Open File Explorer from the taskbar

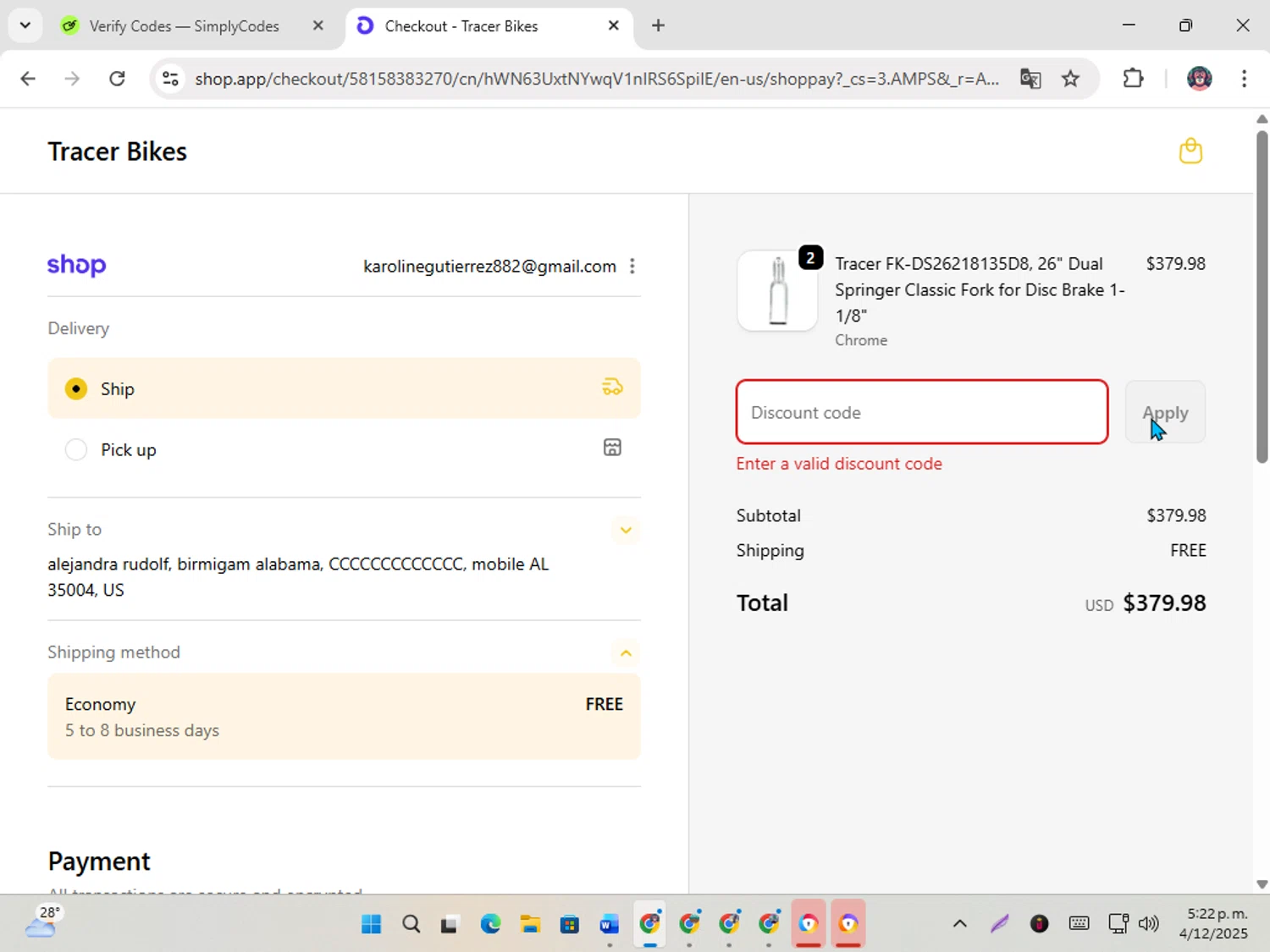tap(530, 923)
